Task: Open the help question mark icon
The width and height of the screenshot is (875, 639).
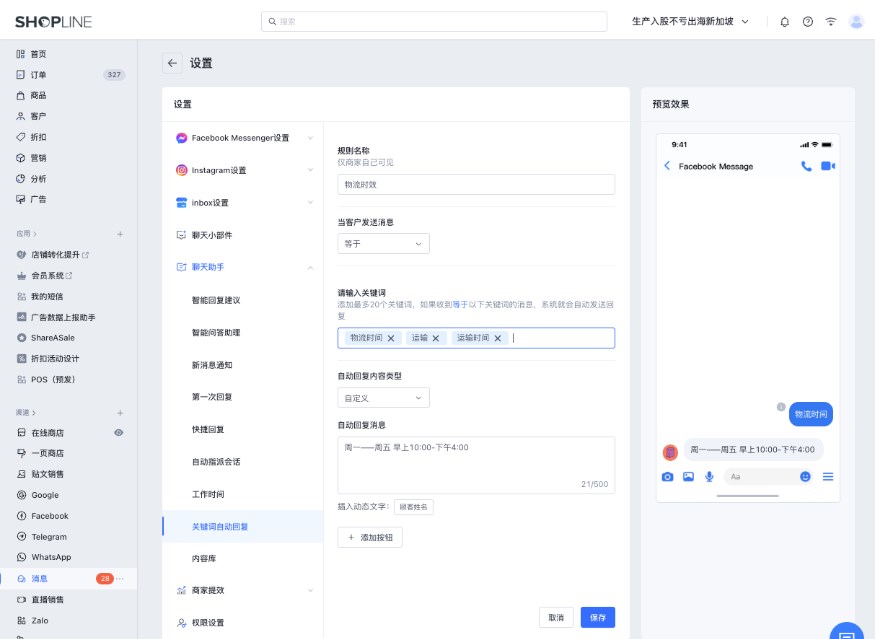Action: (807, 22)
